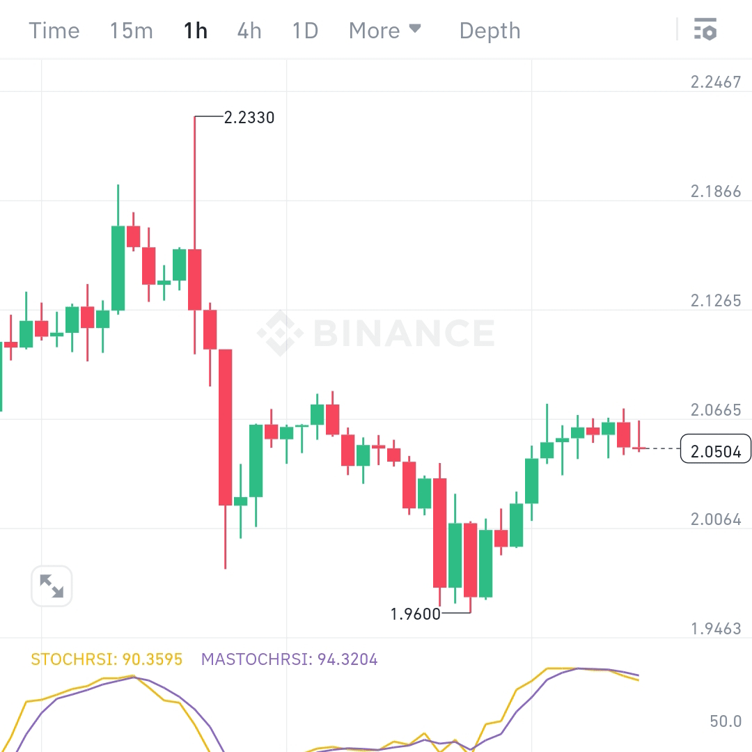The height and width of the screenshot is (752, 752).
Task: Click the 2.1866 price axis label
Action: click(x=716, y=191)
